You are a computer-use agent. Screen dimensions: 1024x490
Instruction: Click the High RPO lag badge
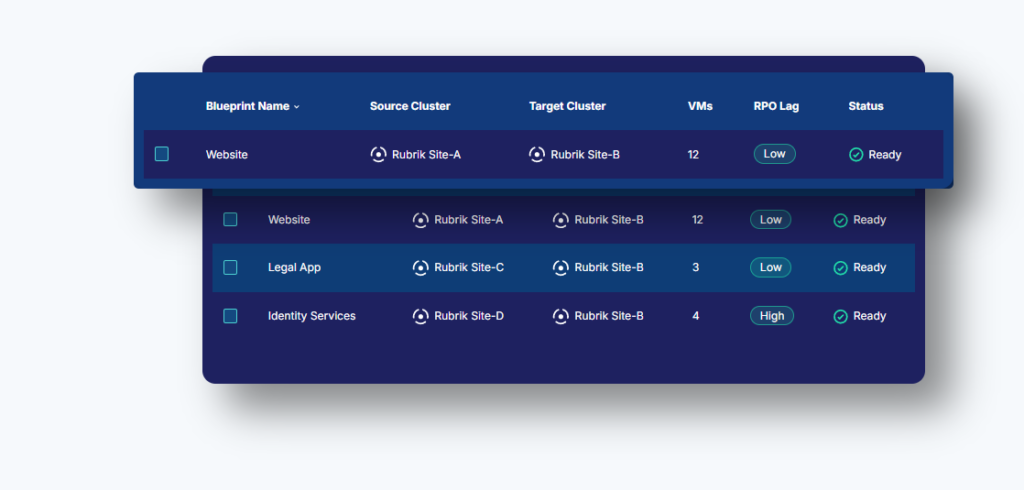click(772, 316)
